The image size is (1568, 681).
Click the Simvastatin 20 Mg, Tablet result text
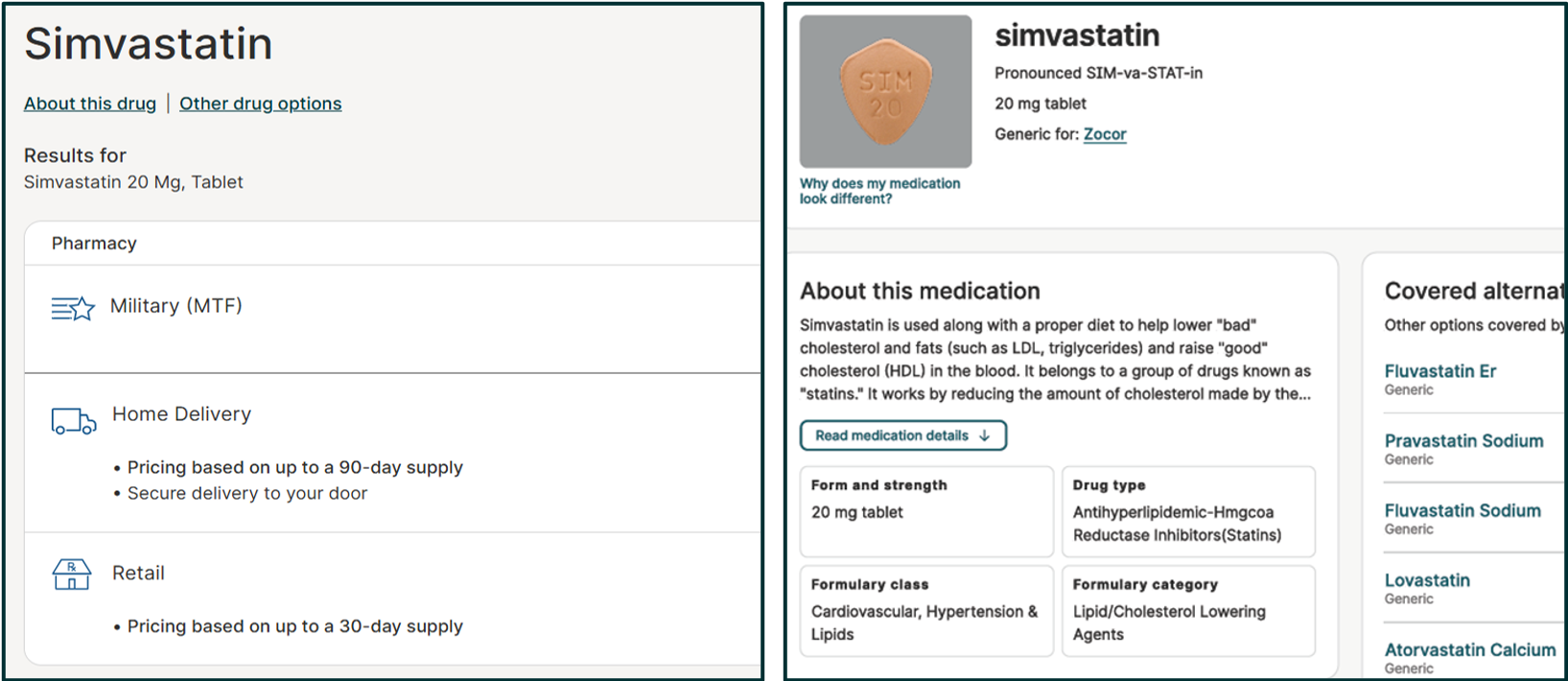click(133, 182)
